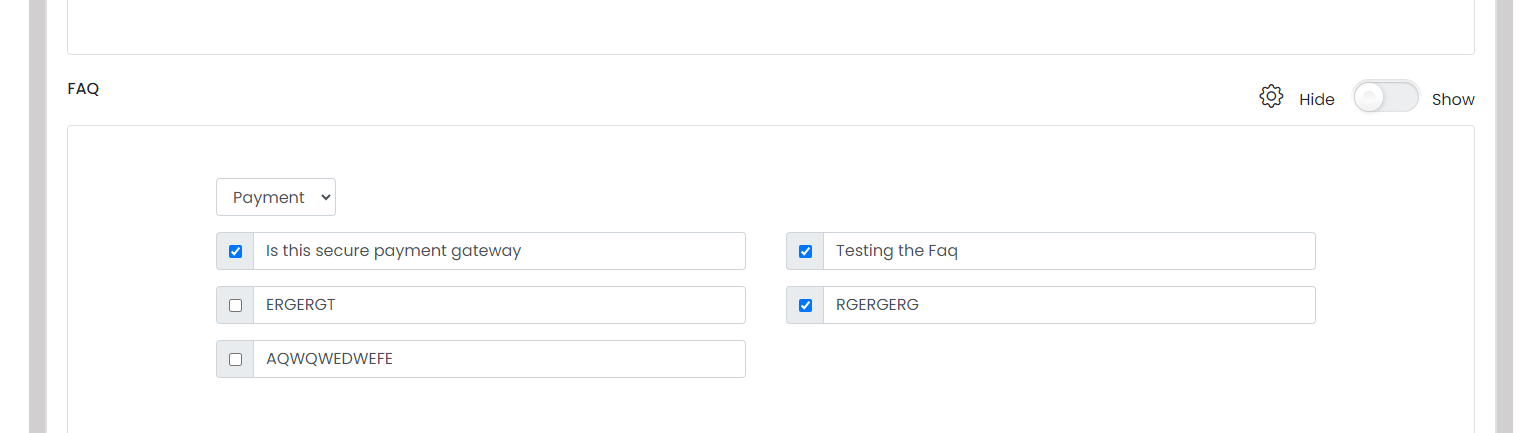Focus the 'Is this secure payment gateway' field
The width and height of the screenshot is (1523, 433).
pyautogui.click(x=499, y=251)
